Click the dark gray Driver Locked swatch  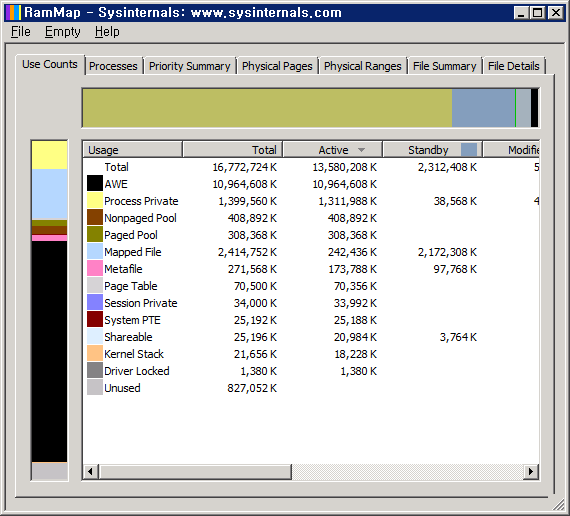pos(95,371)
